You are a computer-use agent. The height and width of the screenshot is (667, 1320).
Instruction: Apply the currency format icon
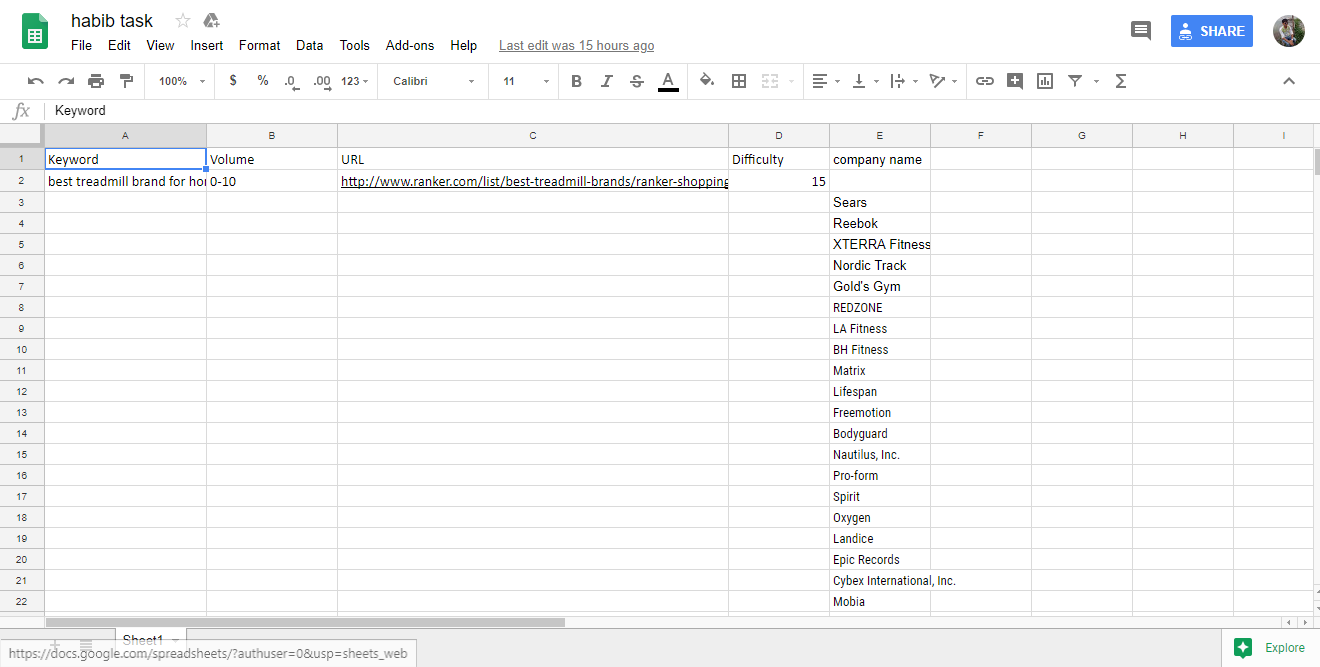pos(233,81)
